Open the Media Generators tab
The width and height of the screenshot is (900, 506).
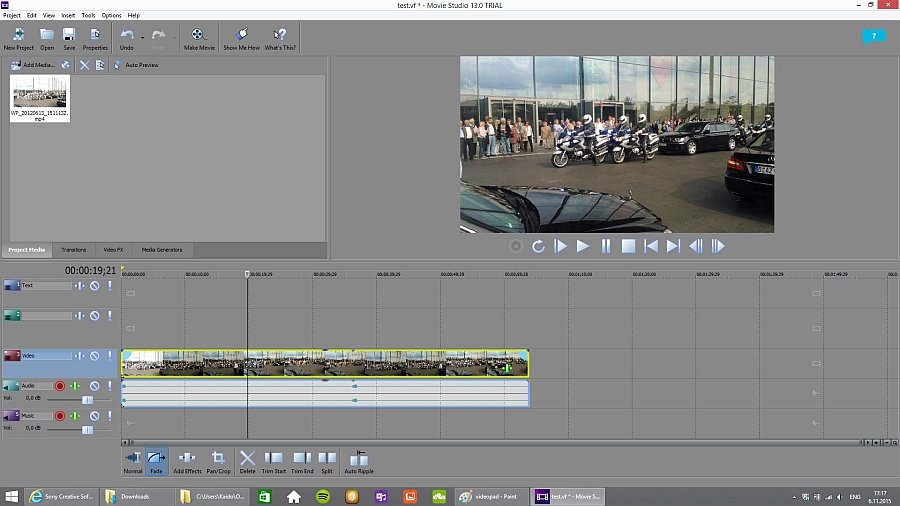[162, 250]
